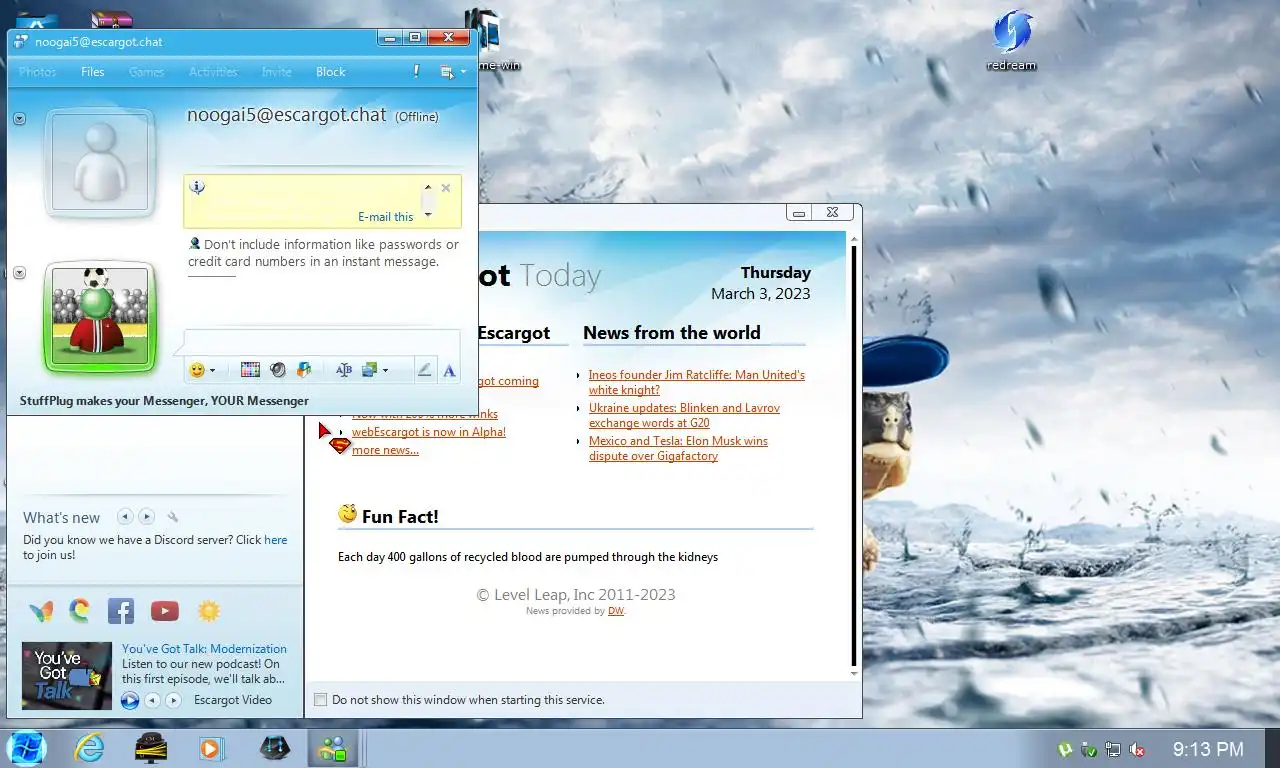
Task: Open the DW news provider link
Action: pos(616,611)
